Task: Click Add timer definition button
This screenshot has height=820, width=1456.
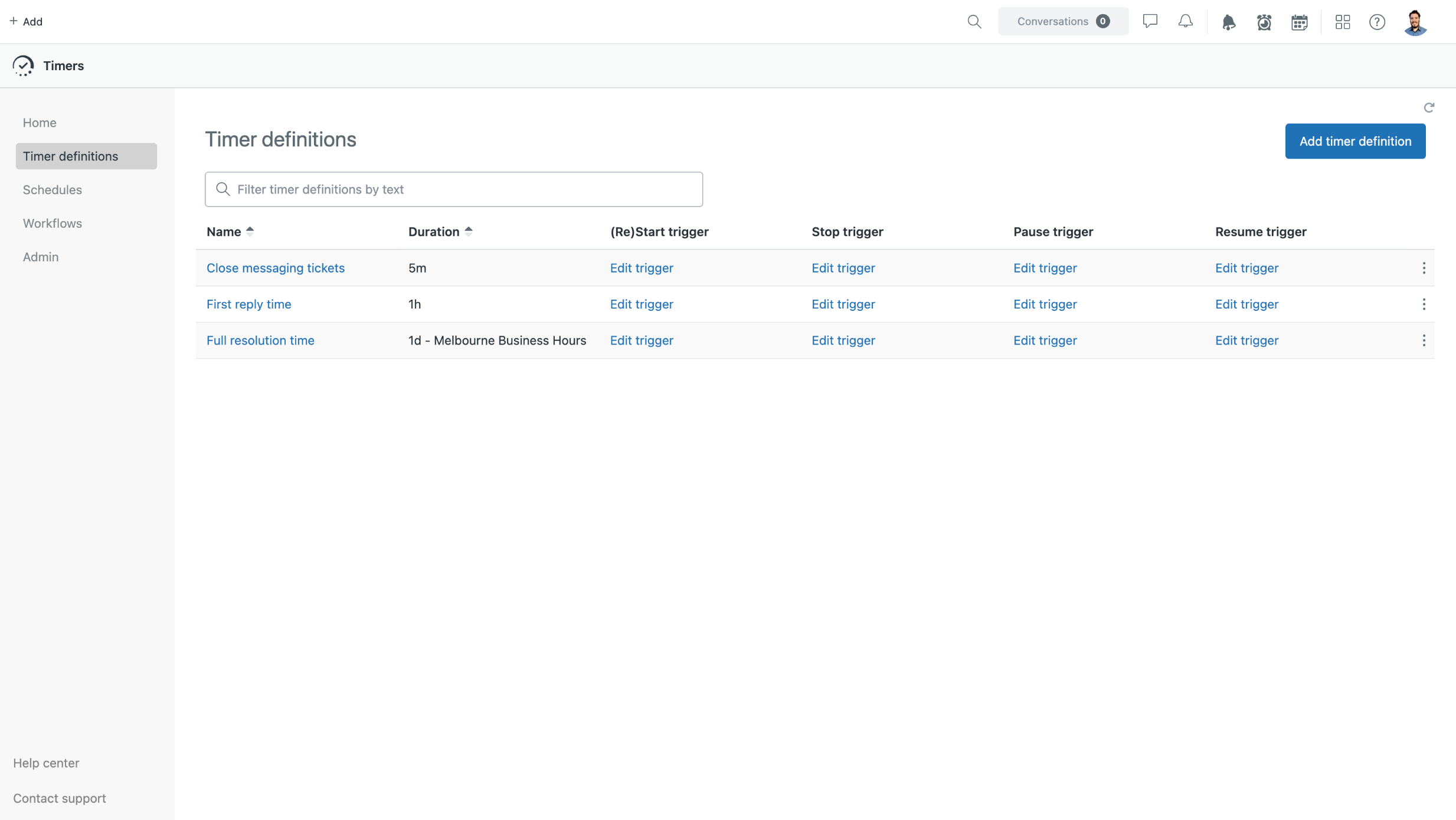Action: coord(1355,141)
